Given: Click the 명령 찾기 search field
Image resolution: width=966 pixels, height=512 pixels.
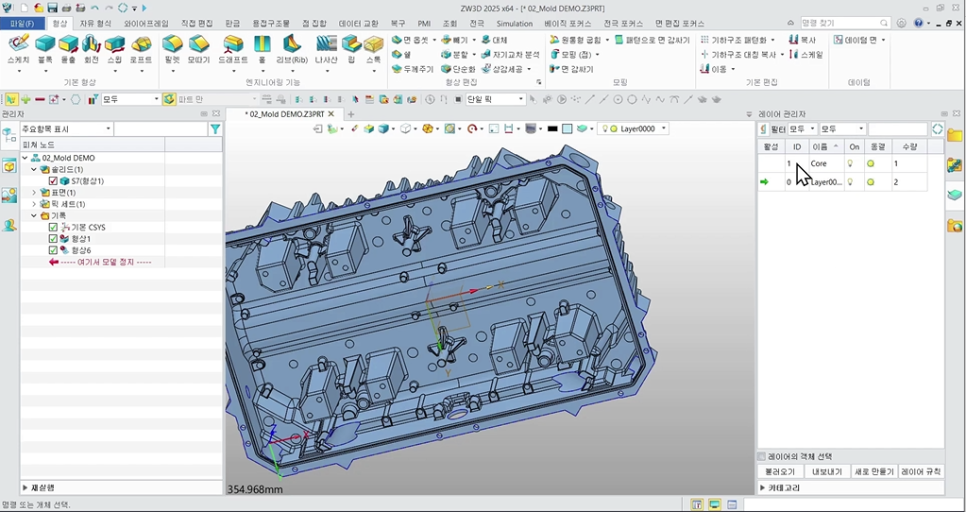Looking at the screenshot, I should (844, 23).
